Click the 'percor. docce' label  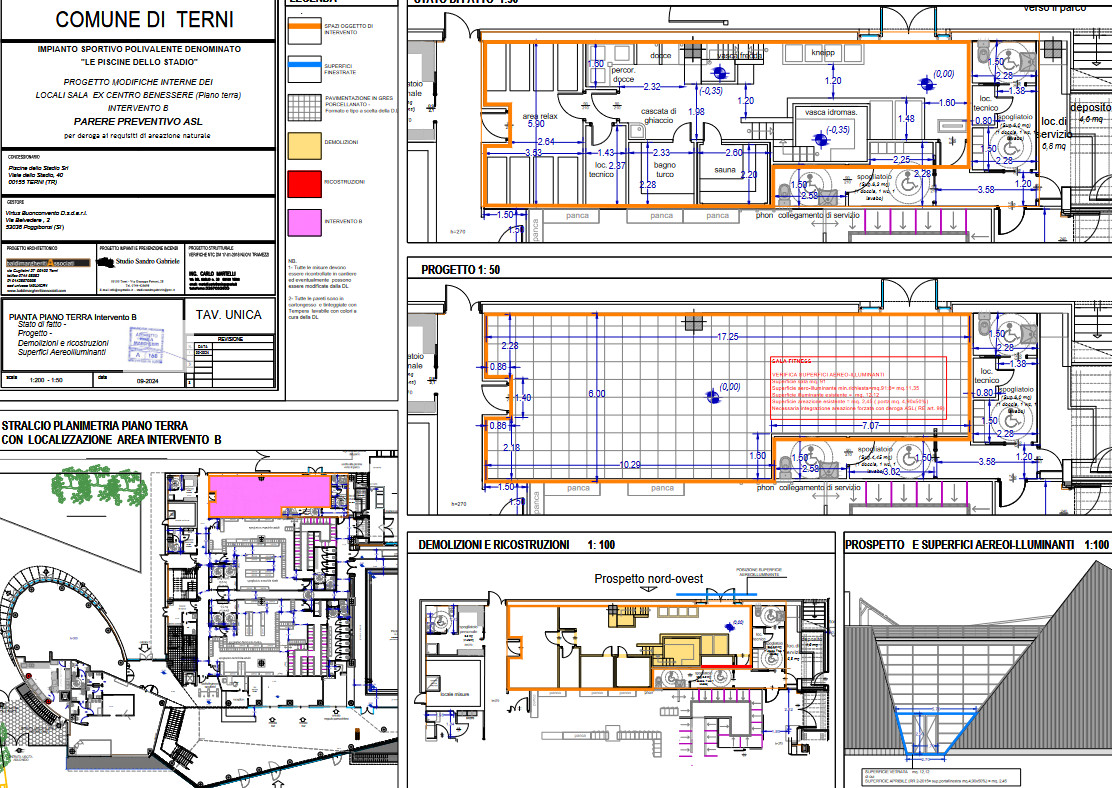[623, 74]
